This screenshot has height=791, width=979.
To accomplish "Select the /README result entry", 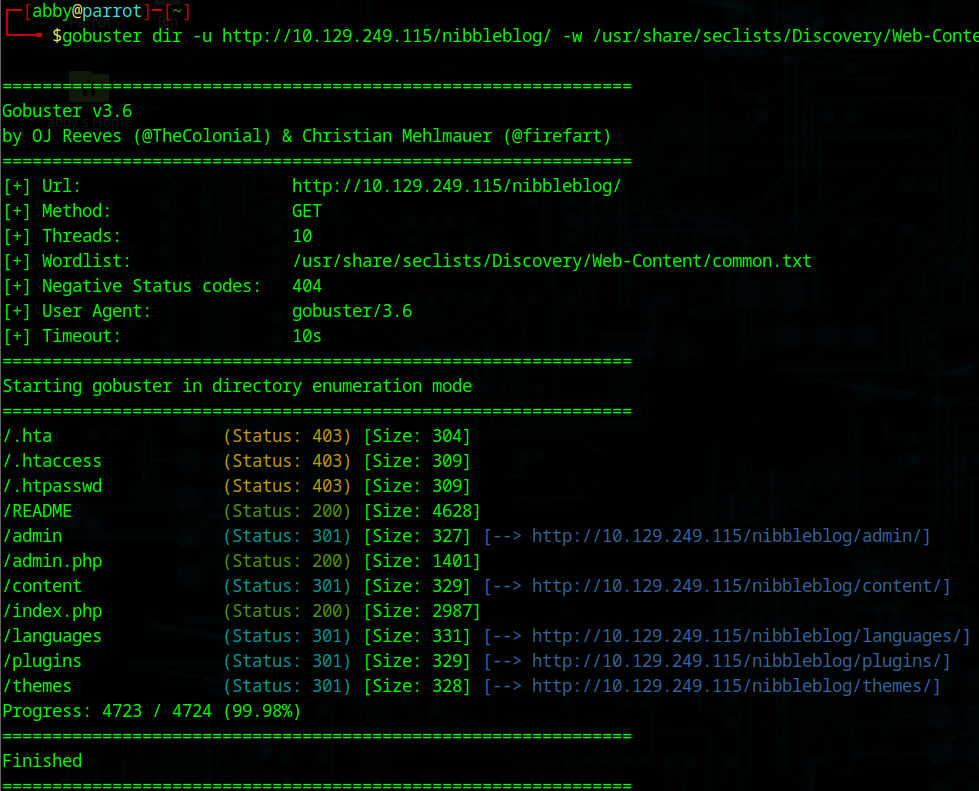I will point(38,511).
